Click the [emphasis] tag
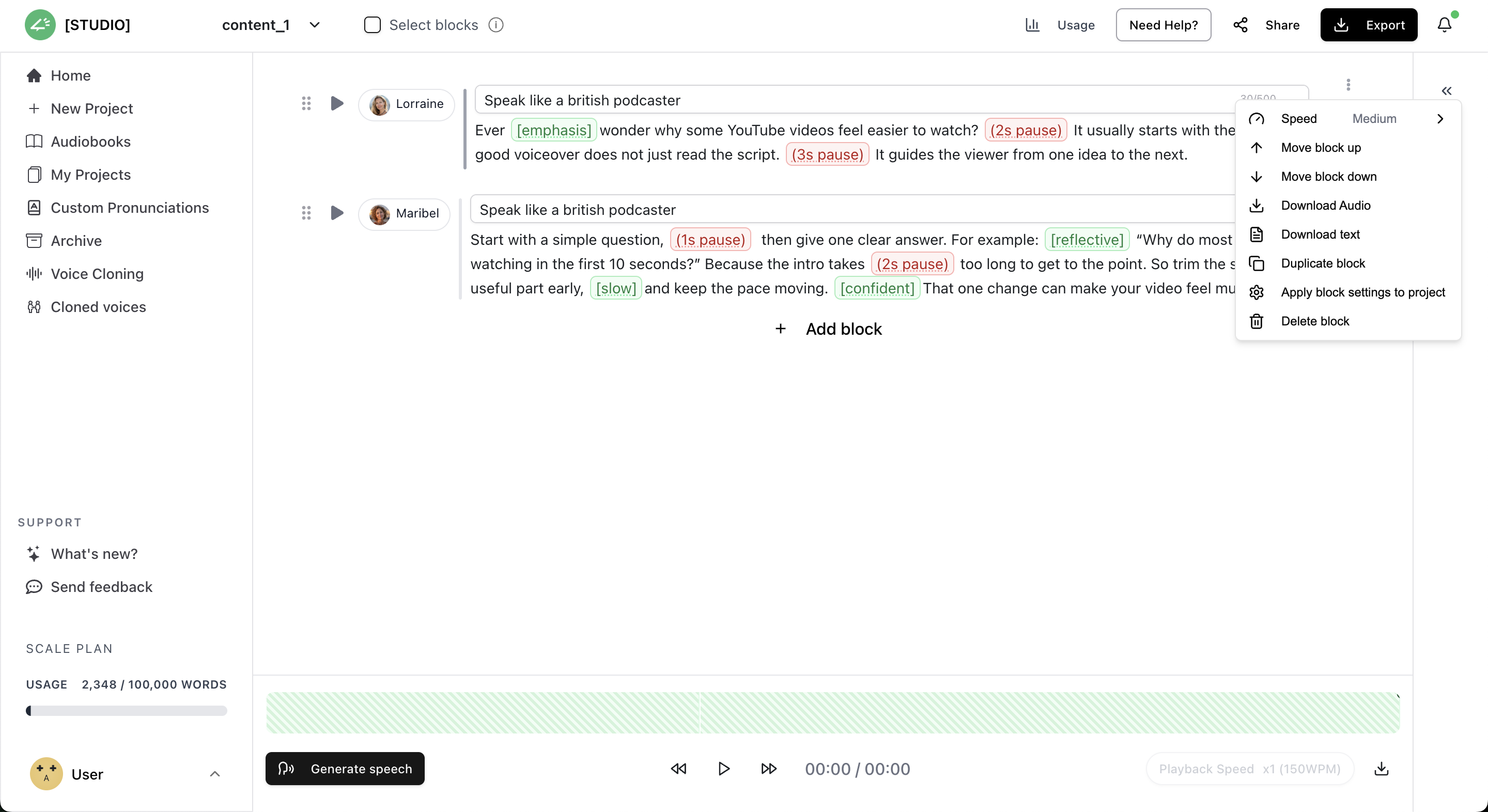The image size is (1488, 812). click(x=554, y=130)
